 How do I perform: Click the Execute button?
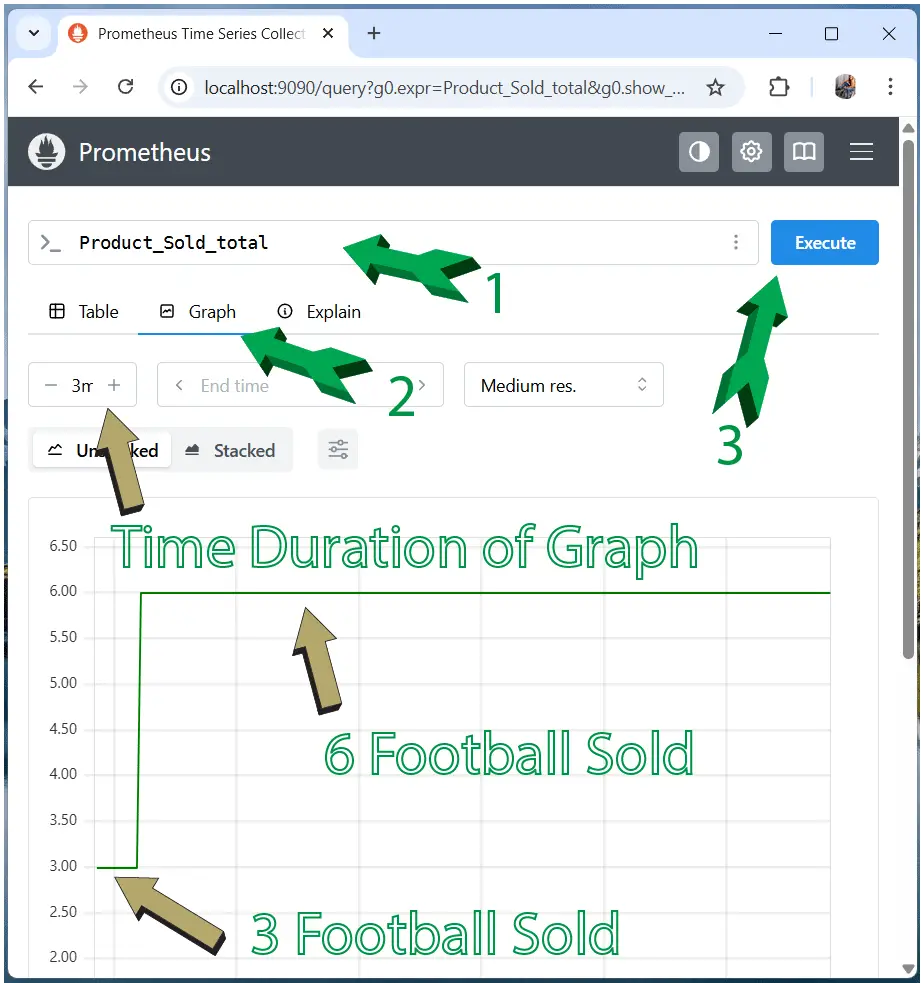click(824, 242)
